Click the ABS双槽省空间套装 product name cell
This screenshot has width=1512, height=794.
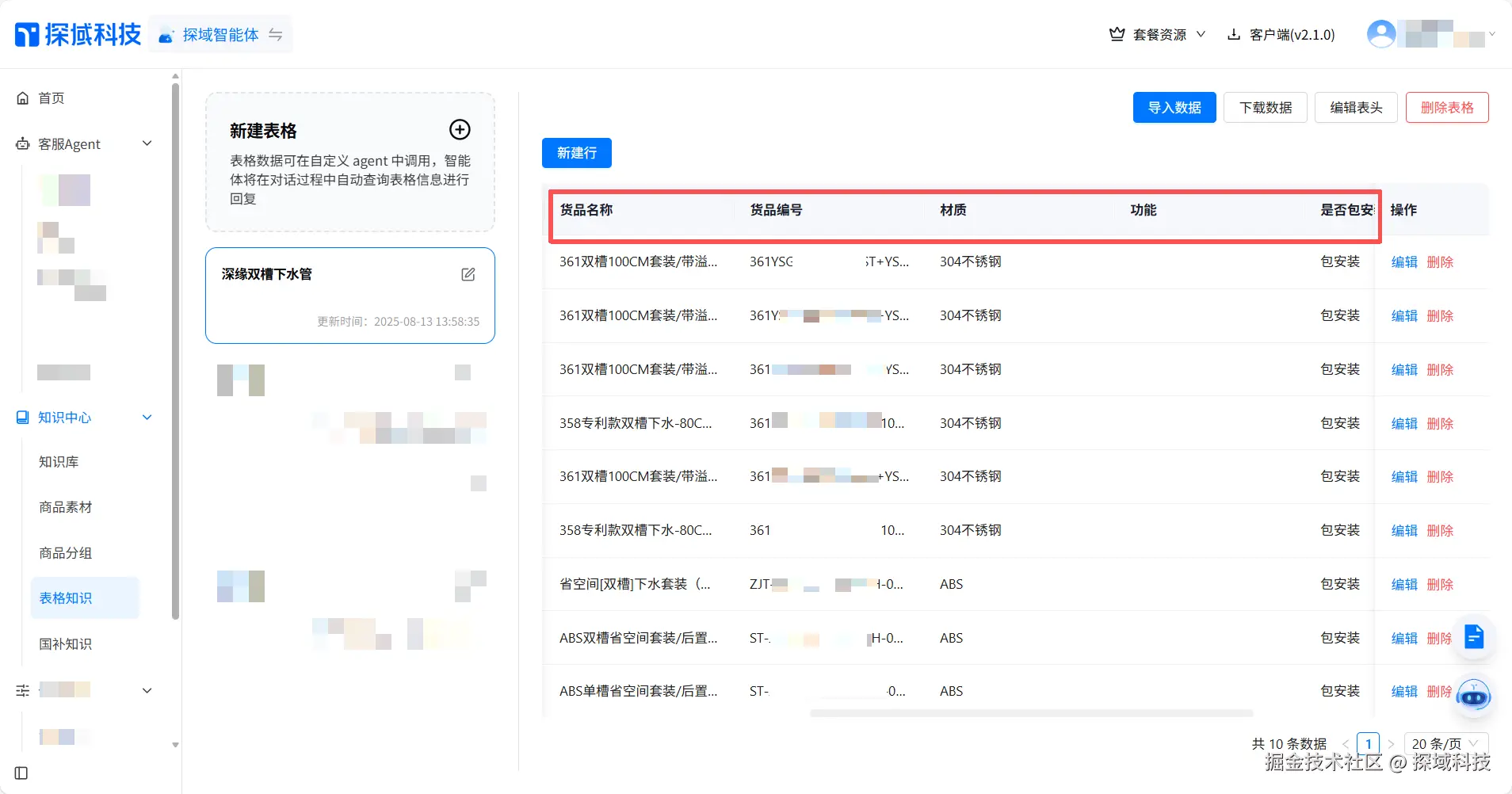pos(639,638)
